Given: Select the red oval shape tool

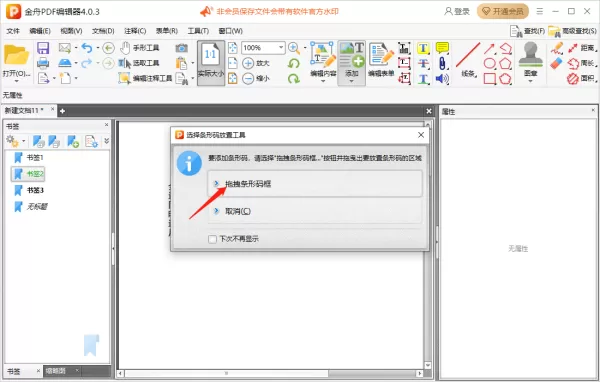Looking at the screenshot, I should (x=489, y=63).
